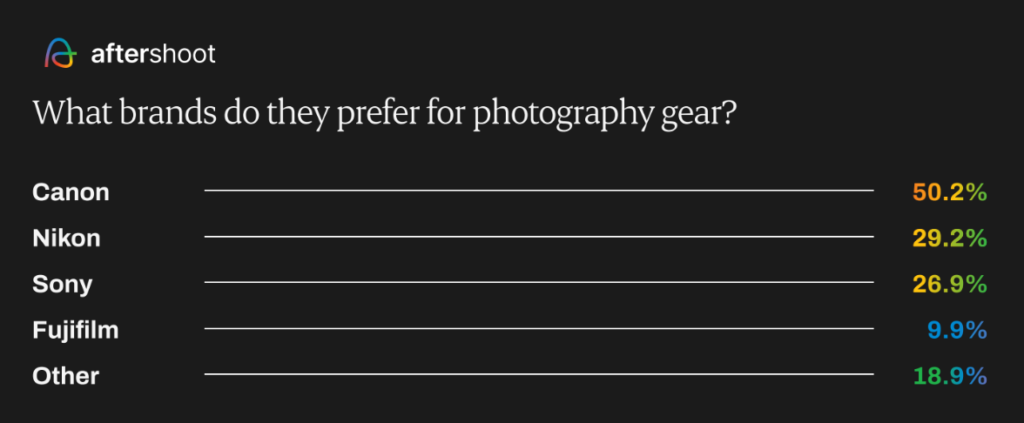
Task: Select the Fujifilm brand label
Action: click(x=75, y=330)
